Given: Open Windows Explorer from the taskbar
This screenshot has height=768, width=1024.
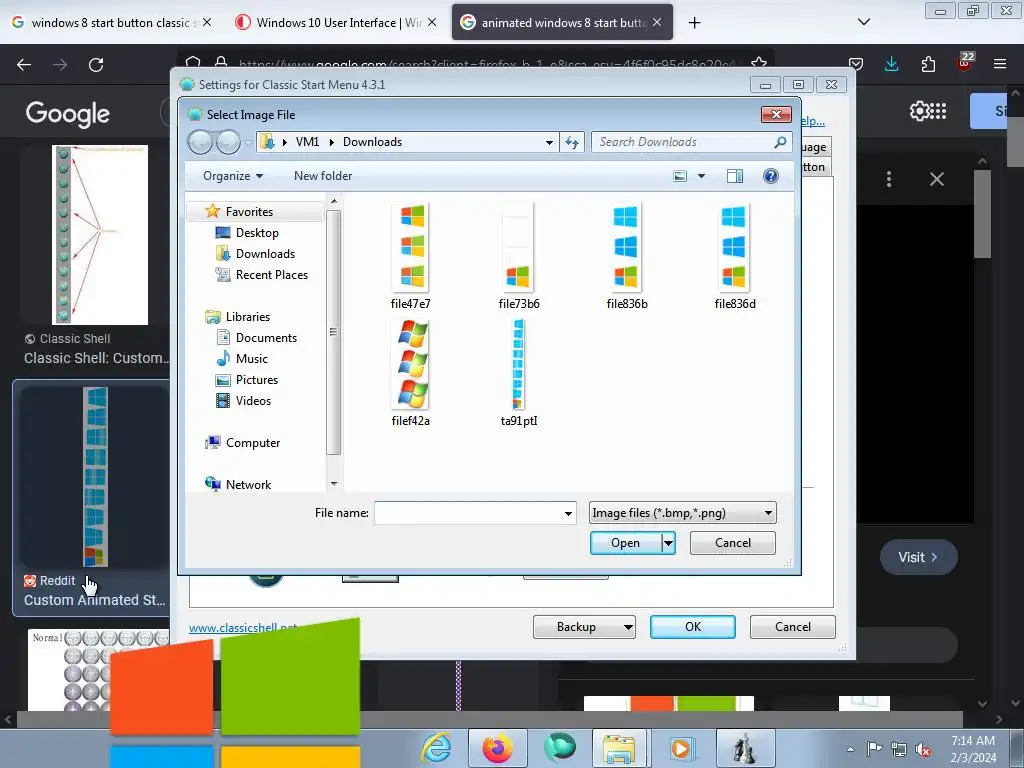Looking at the screenshot, I should tap(619, 748).
